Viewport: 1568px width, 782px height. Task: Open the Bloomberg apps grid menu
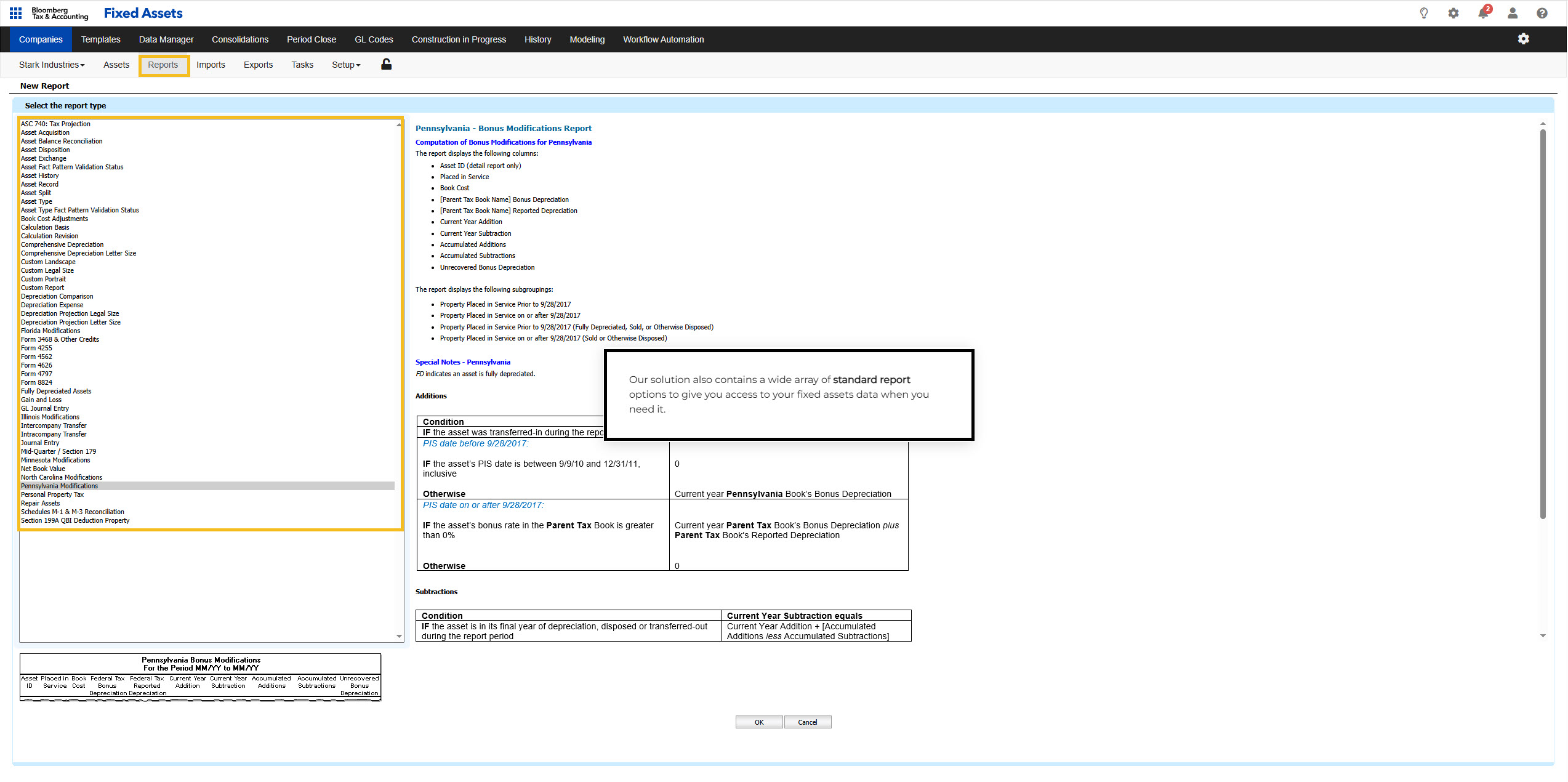pos(15,13)
